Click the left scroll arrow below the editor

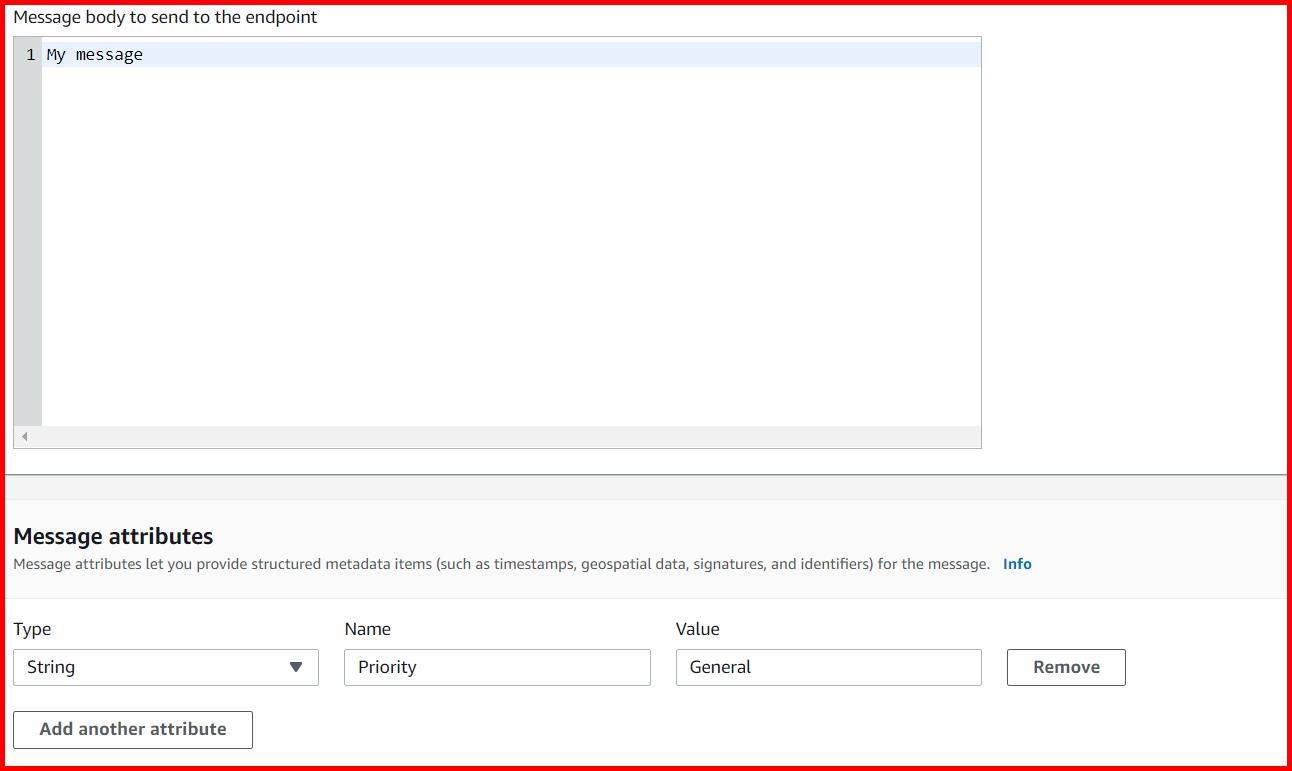(x=24, y=436)
